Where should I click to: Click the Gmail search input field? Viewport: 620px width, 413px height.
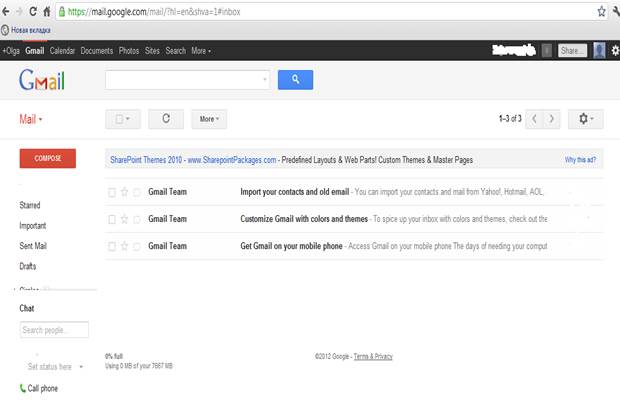187,80
